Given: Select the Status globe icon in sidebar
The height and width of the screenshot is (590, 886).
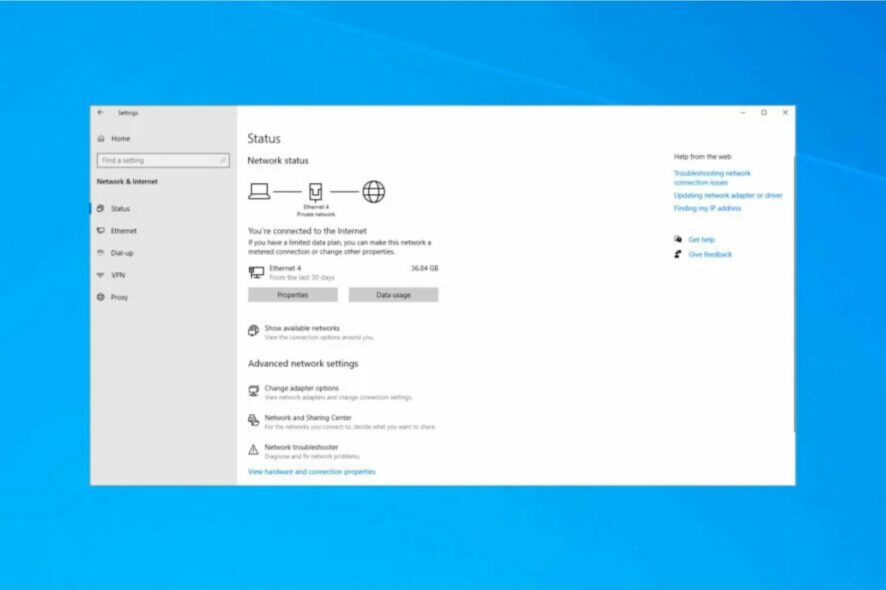Looking at the screenshot, I should [x=101, y=209].
